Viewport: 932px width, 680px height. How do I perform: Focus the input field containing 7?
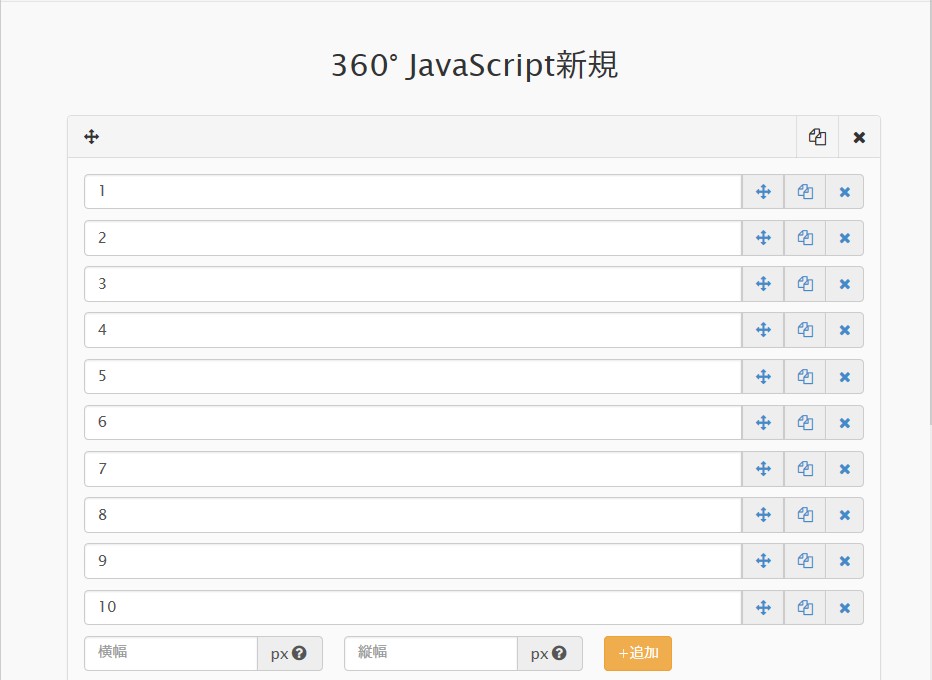[x=413, y=469]
